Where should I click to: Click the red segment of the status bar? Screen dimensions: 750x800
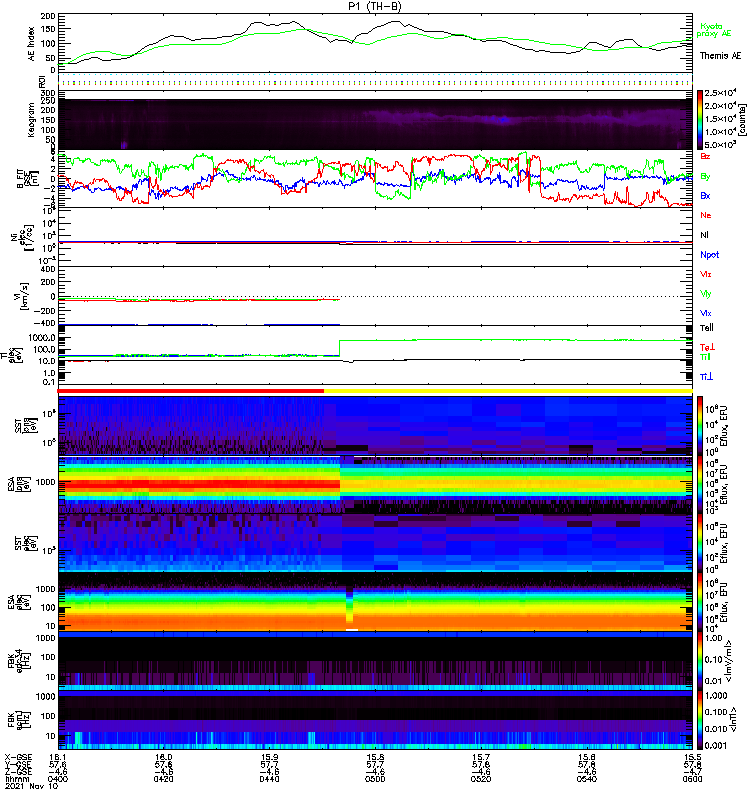[x=190, y=391]
